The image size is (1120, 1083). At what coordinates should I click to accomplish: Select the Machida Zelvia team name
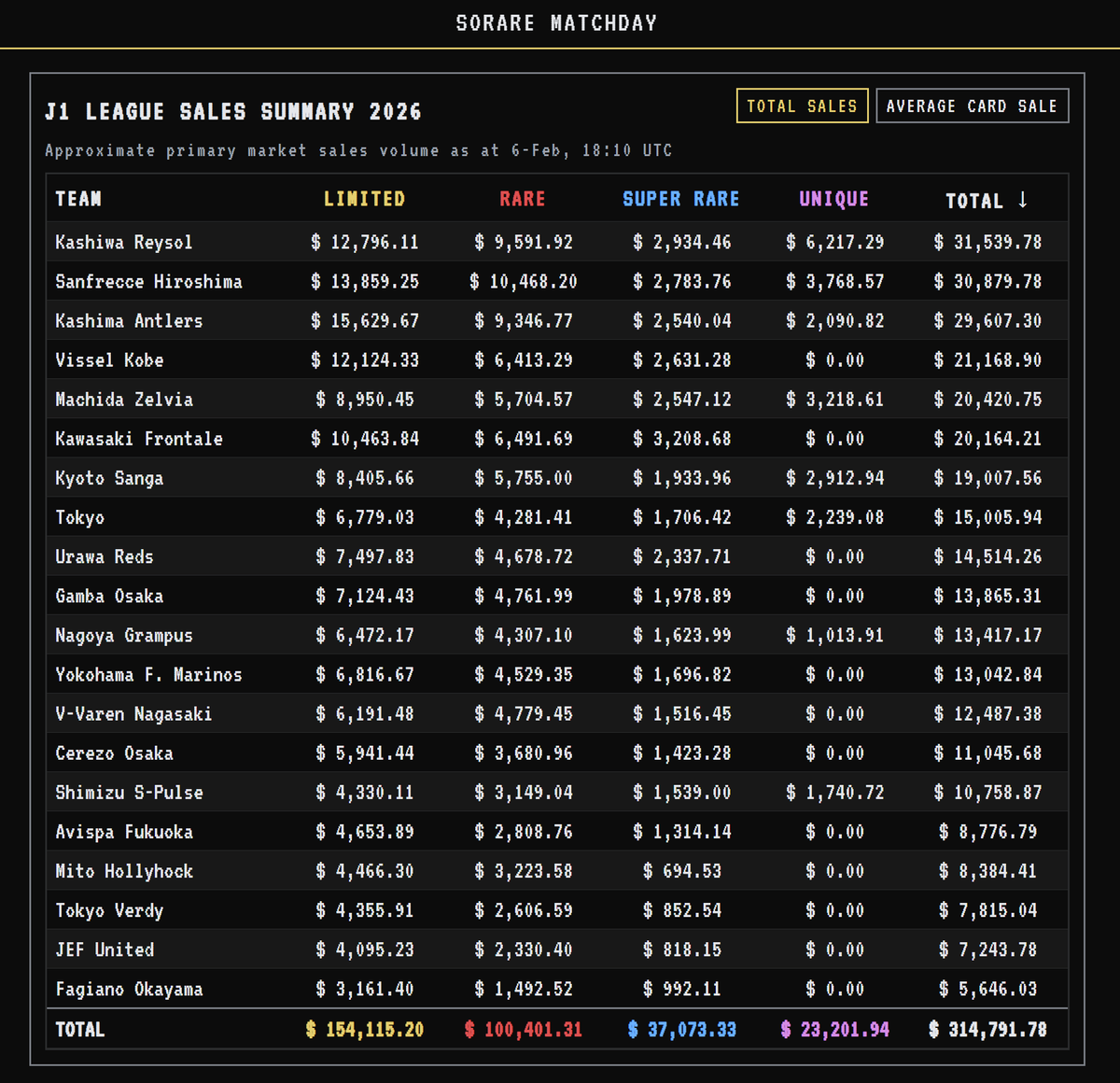click(124, 400)
